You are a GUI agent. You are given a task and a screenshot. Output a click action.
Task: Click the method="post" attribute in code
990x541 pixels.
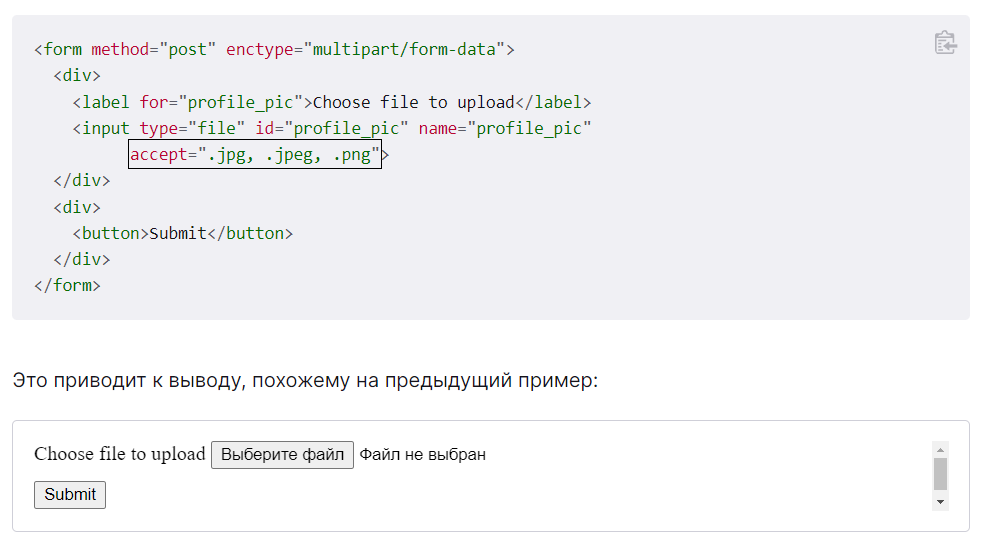pos(153,49)
